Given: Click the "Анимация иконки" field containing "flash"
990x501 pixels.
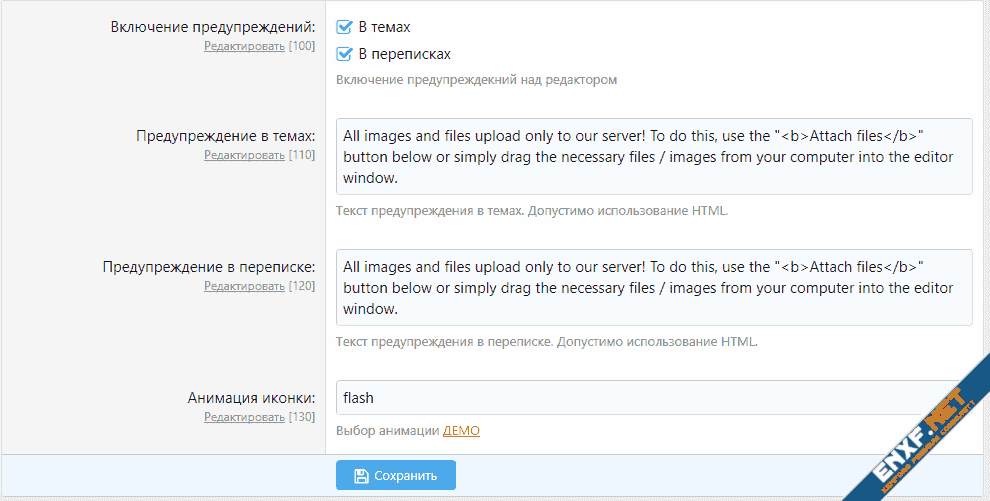Looking at the screenshot, I should click(x=640, y=397).
